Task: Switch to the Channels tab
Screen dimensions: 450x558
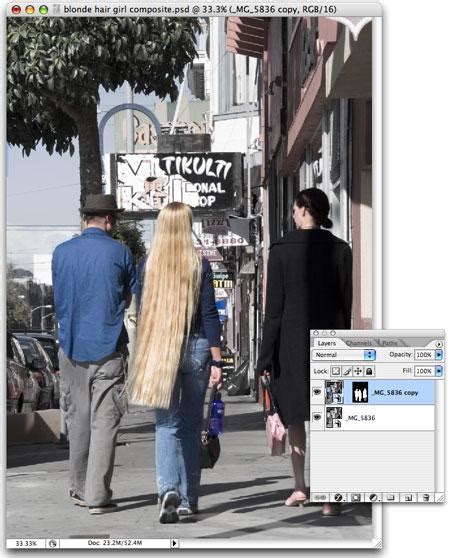Action: pos(359,343)
